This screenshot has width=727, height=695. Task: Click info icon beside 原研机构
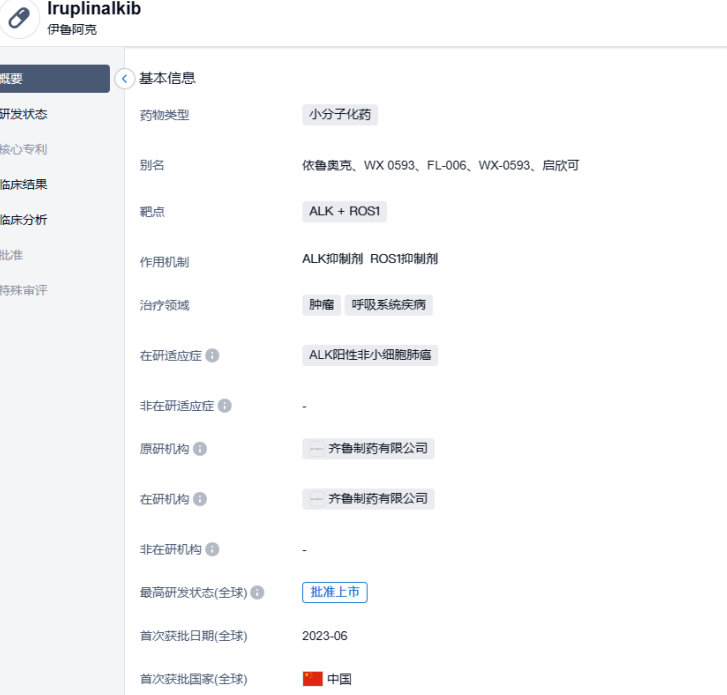click(200, 449)
